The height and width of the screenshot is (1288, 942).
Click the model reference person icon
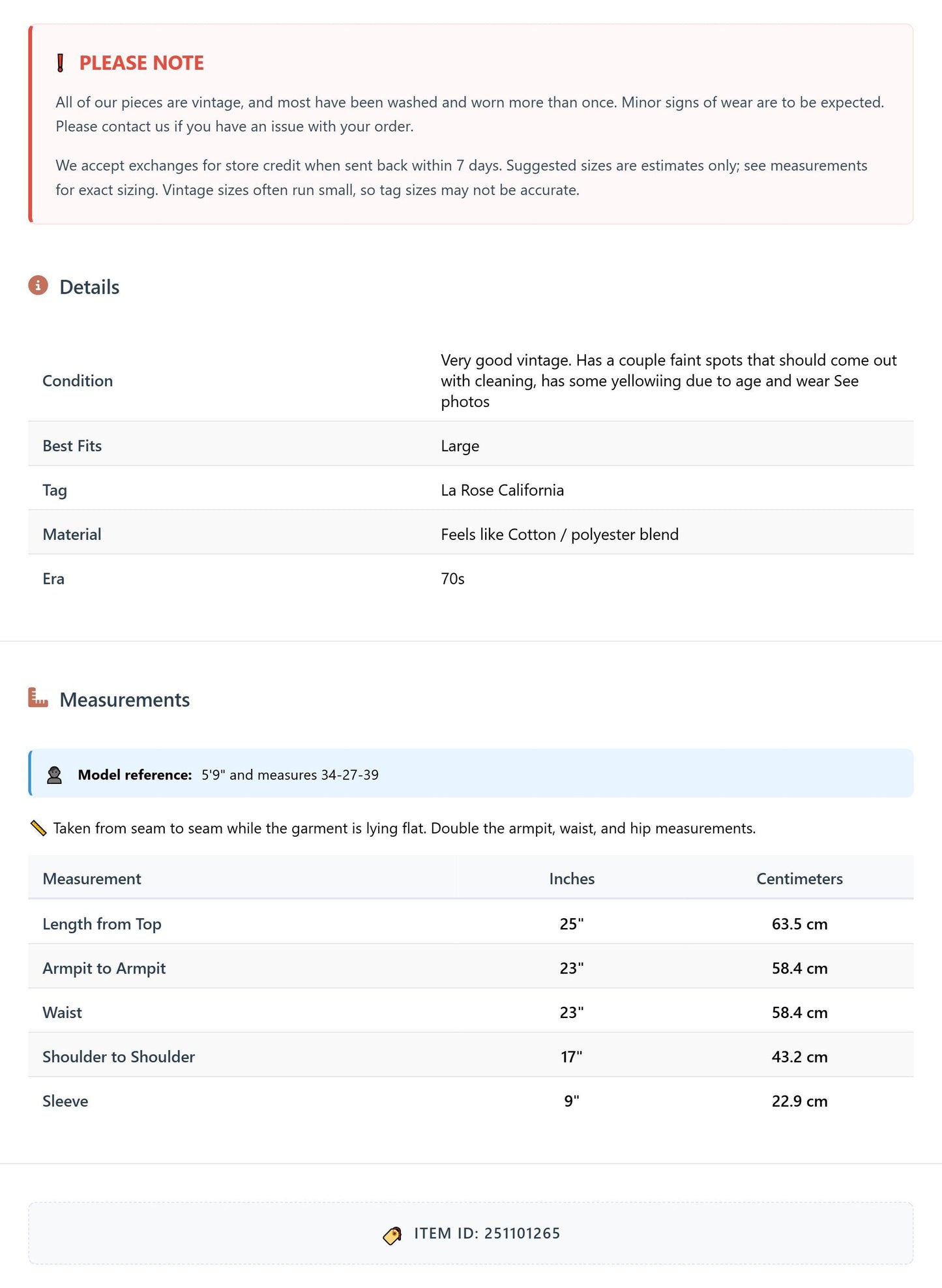coord(55,775)
